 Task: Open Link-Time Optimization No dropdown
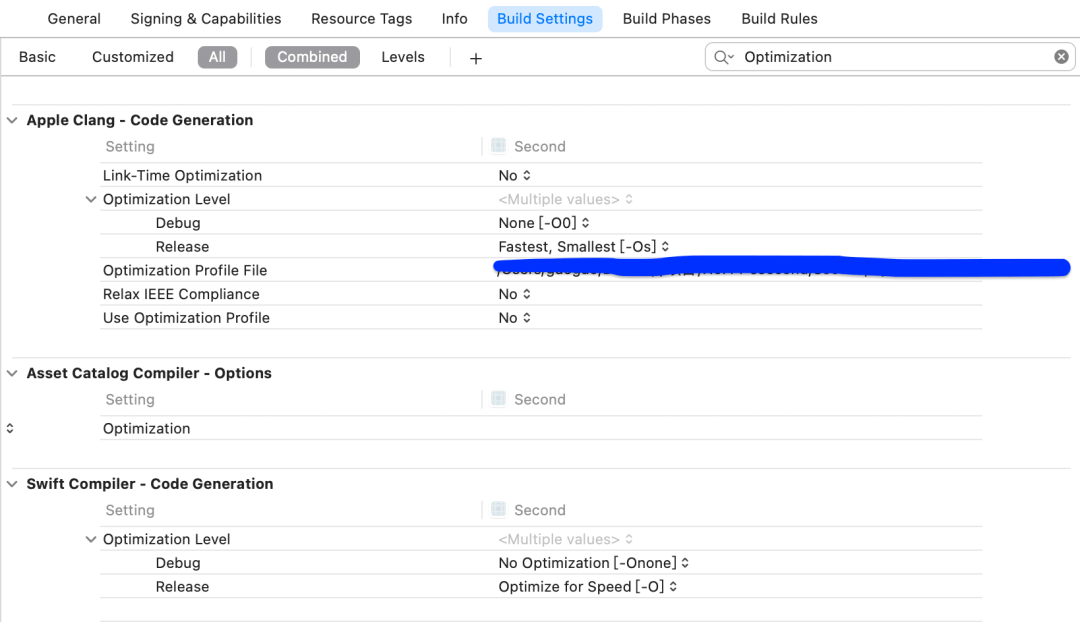(514, 175)
